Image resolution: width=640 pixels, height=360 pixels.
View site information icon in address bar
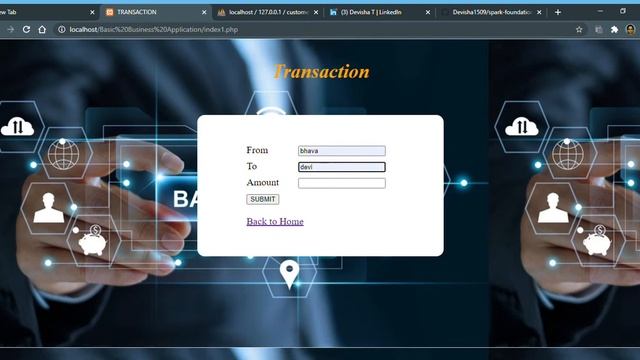pos(61,29)
